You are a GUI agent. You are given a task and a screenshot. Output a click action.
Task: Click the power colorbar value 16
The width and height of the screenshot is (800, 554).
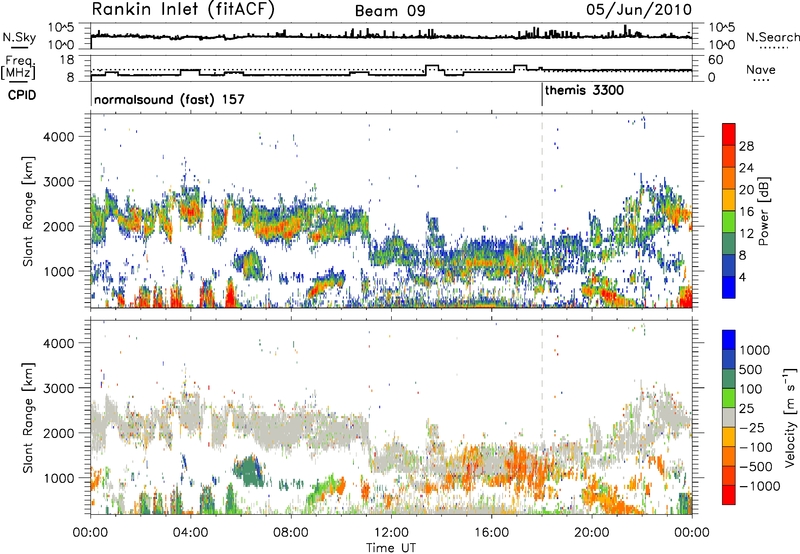[x=746, y=212]
